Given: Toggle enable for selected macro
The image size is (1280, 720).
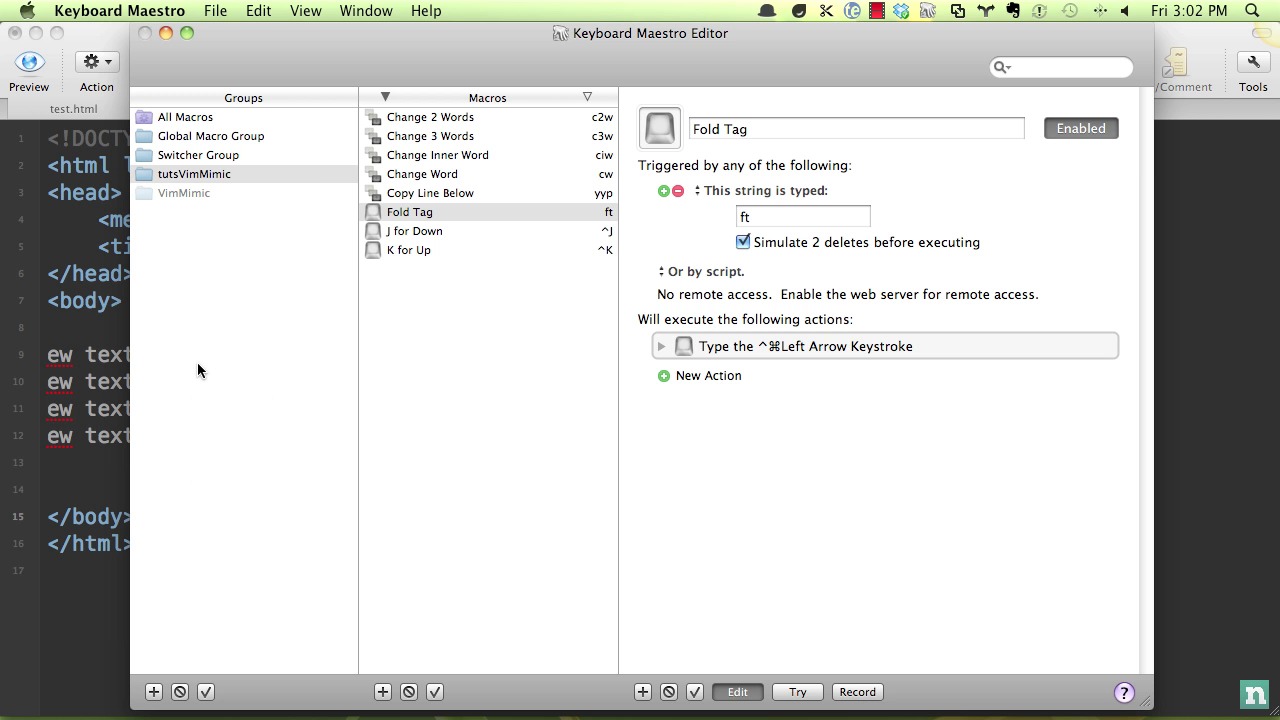Looking at the screenshot, I should pyautogui.click(x=435, y=692).
